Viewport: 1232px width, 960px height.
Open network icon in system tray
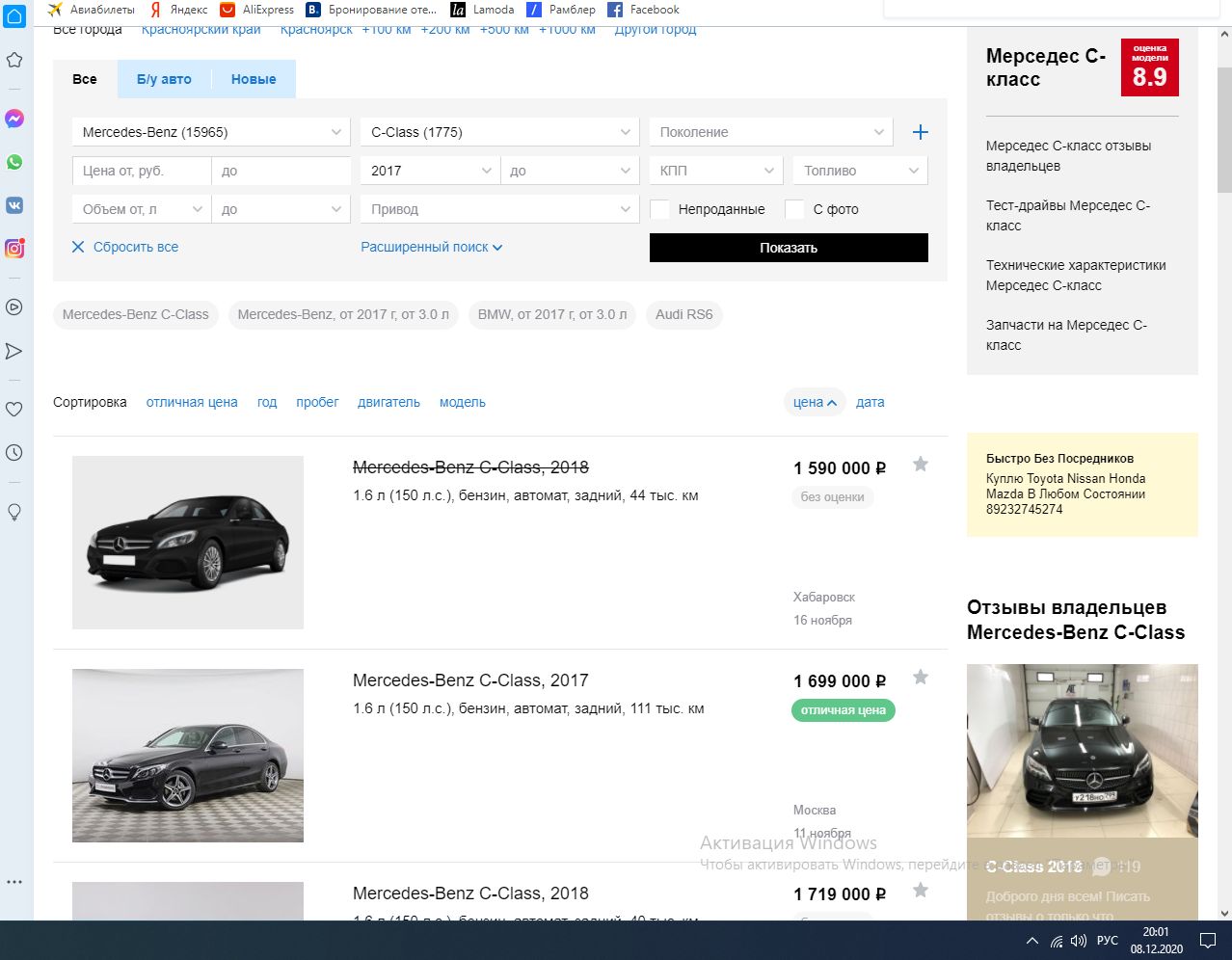(1056, 941)
